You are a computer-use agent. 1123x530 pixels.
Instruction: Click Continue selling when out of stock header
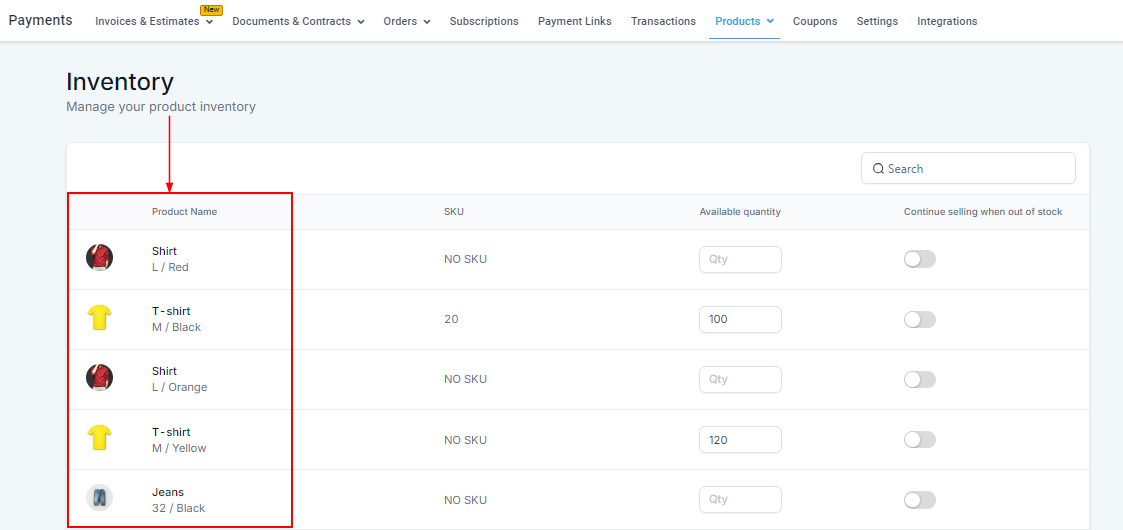tap(983, 212)
